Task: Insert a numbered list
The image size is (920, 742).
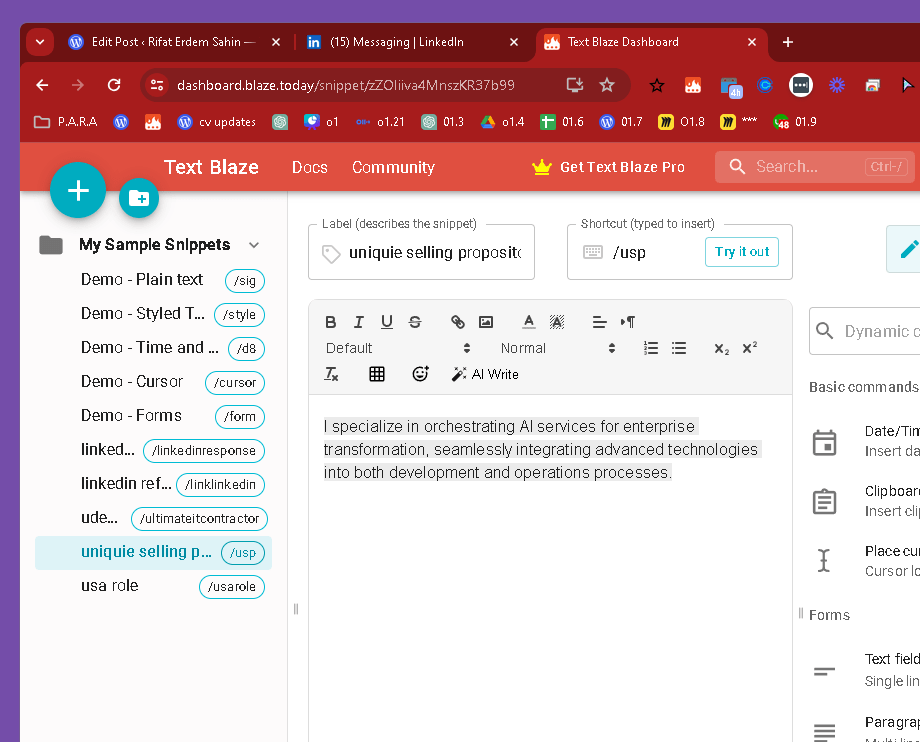Action: (x=651, y=348)
